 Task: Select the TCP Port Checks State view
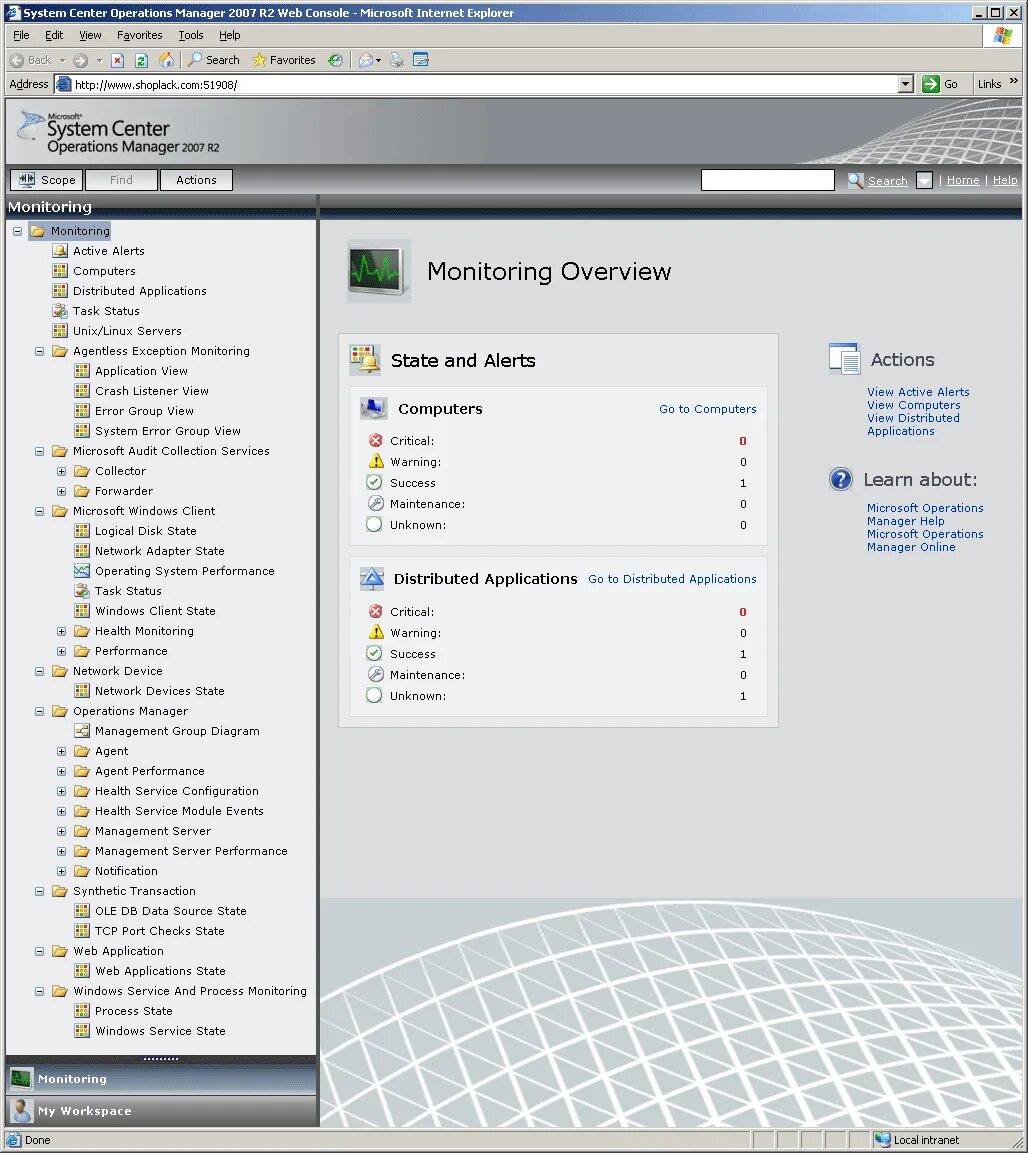pyautogui.click(x=160, y=931)
